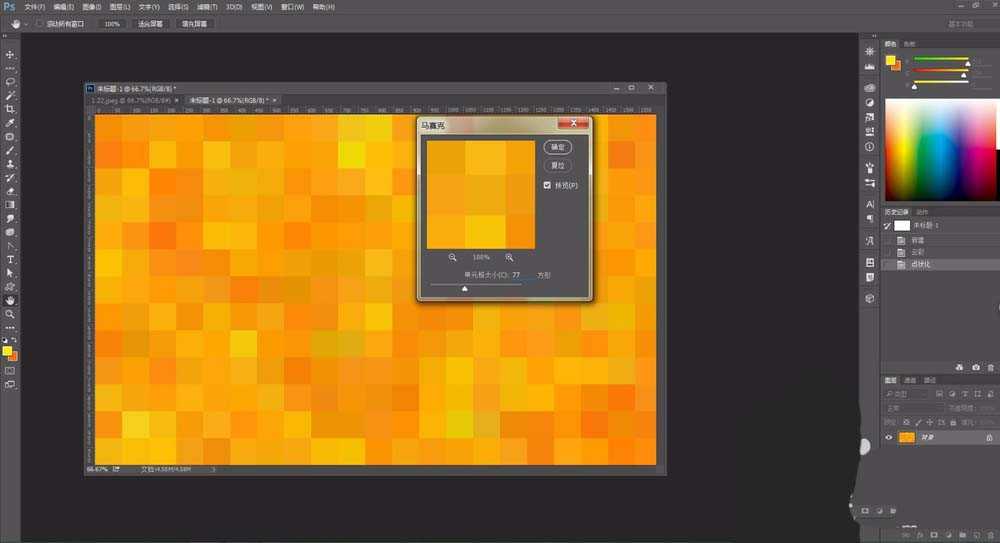Click the cell size value field

click(x=518, y=274)
